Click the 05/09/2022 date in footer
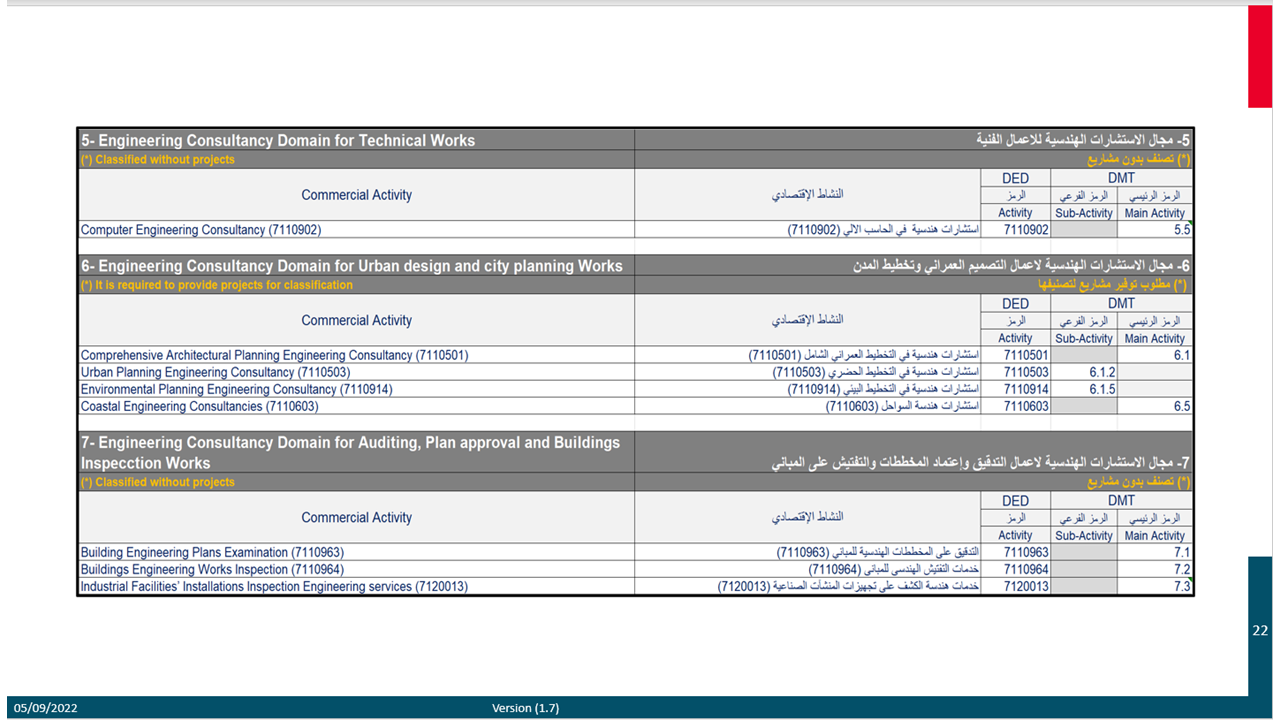 click(46, 708)
